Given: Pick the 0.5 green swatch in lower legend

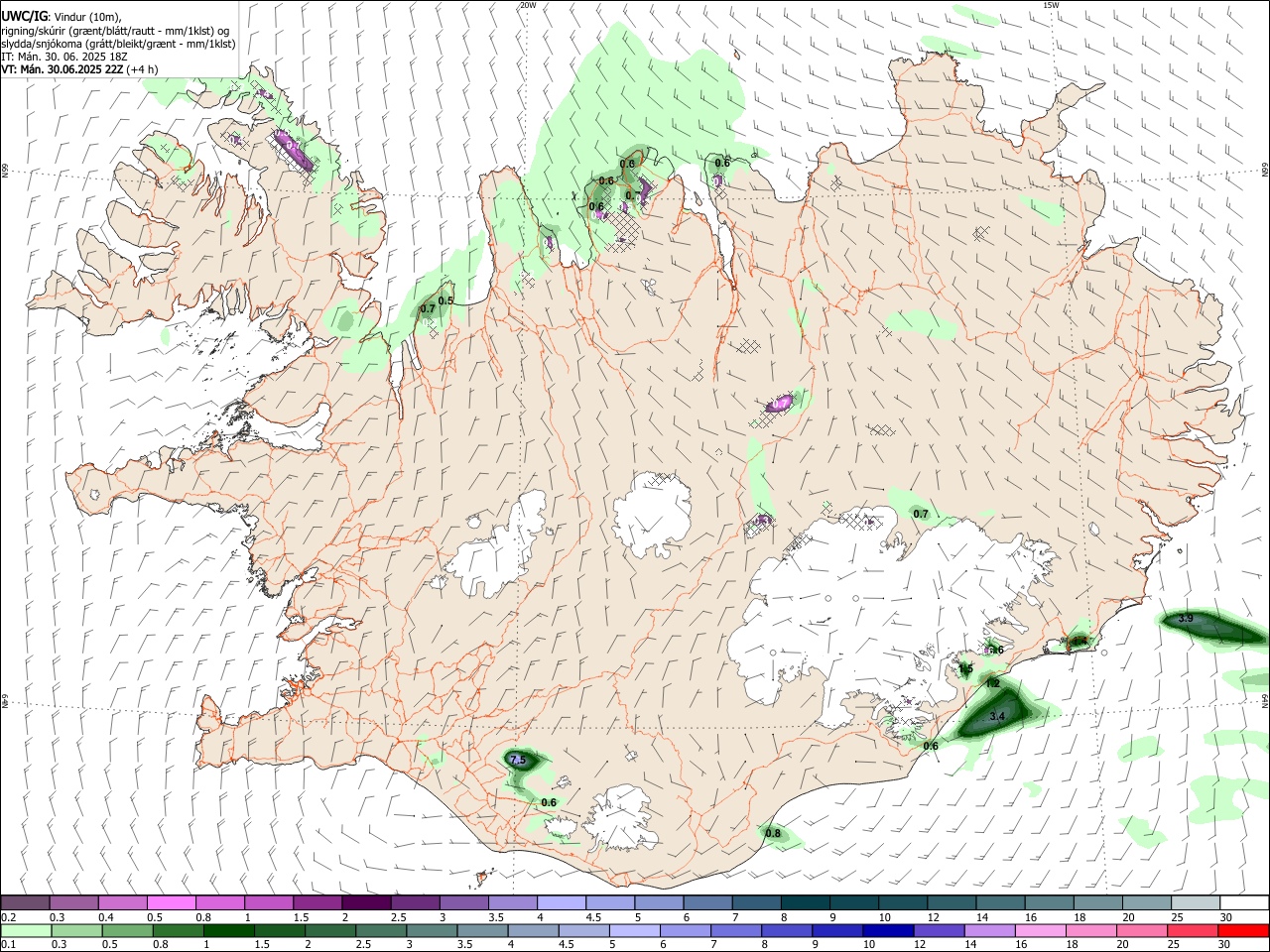Looking at the screenshot, I should (127, 931).
